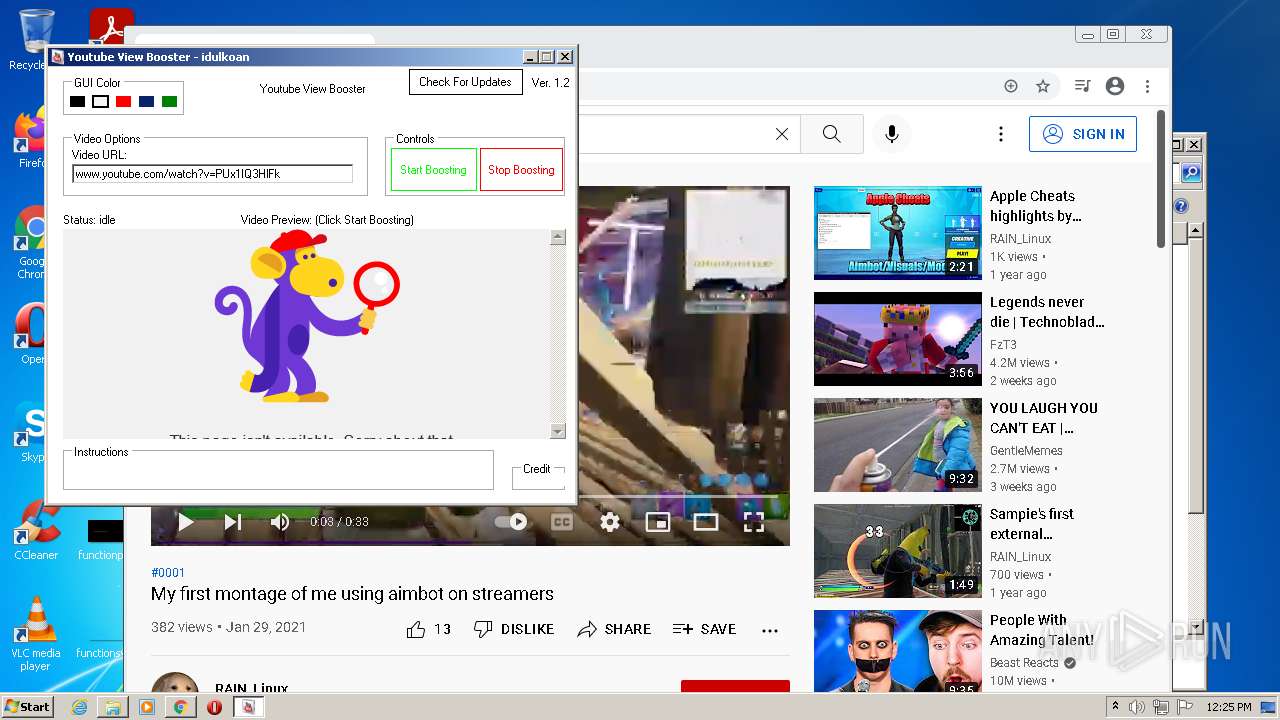Viewport: 1280px width, 720px height.
Task: Open YouTube settings three-dot menu
Action: click(x=1000, y=134)
